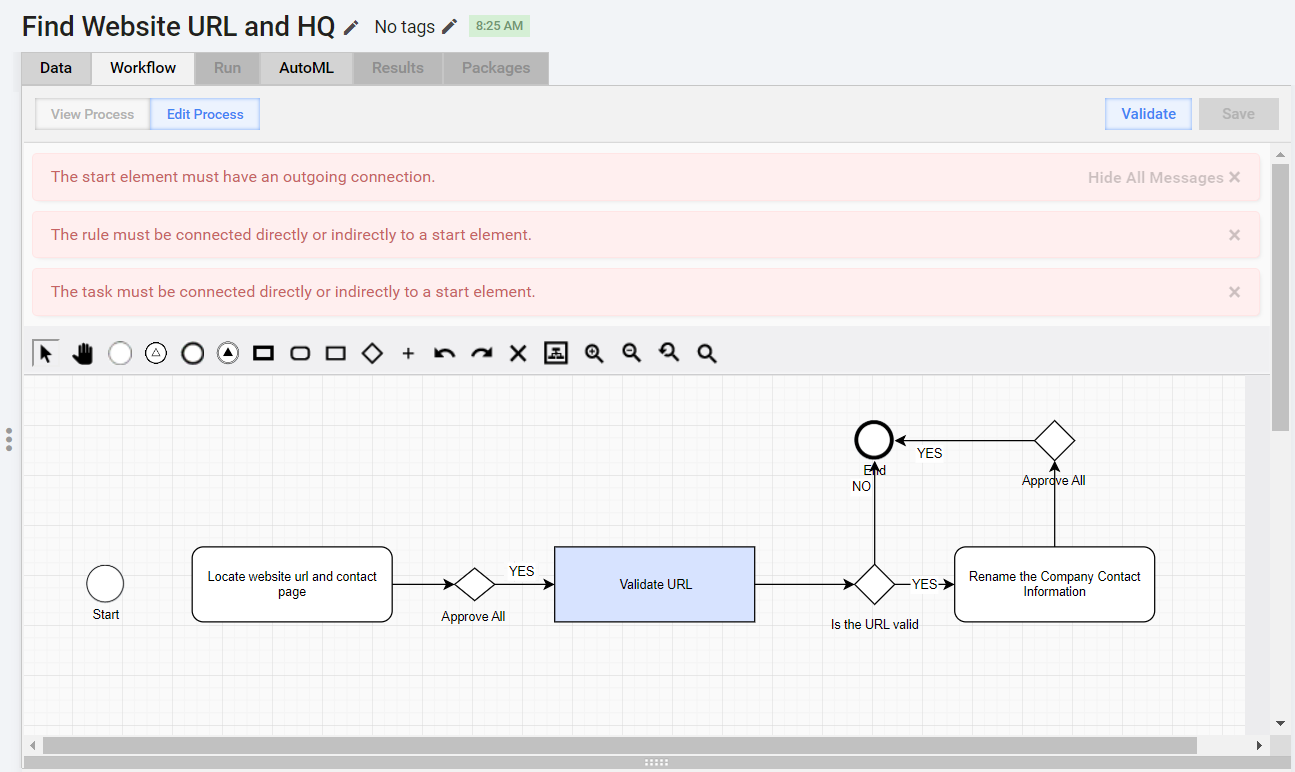Click the scroll up arrow
This screenshot has height=772, width=1295.
point(1280,154)
